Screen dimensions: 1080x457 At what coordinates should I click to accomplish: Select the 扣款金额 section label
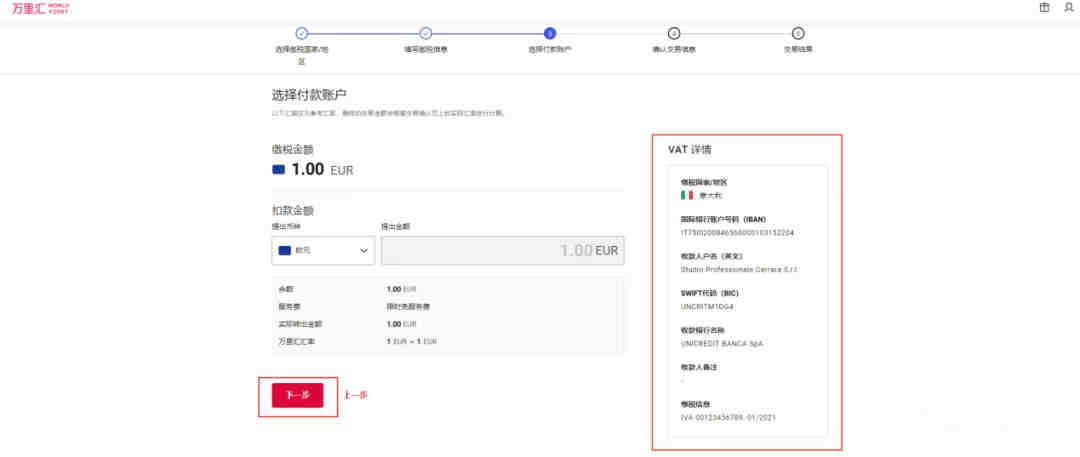(293, 210)
